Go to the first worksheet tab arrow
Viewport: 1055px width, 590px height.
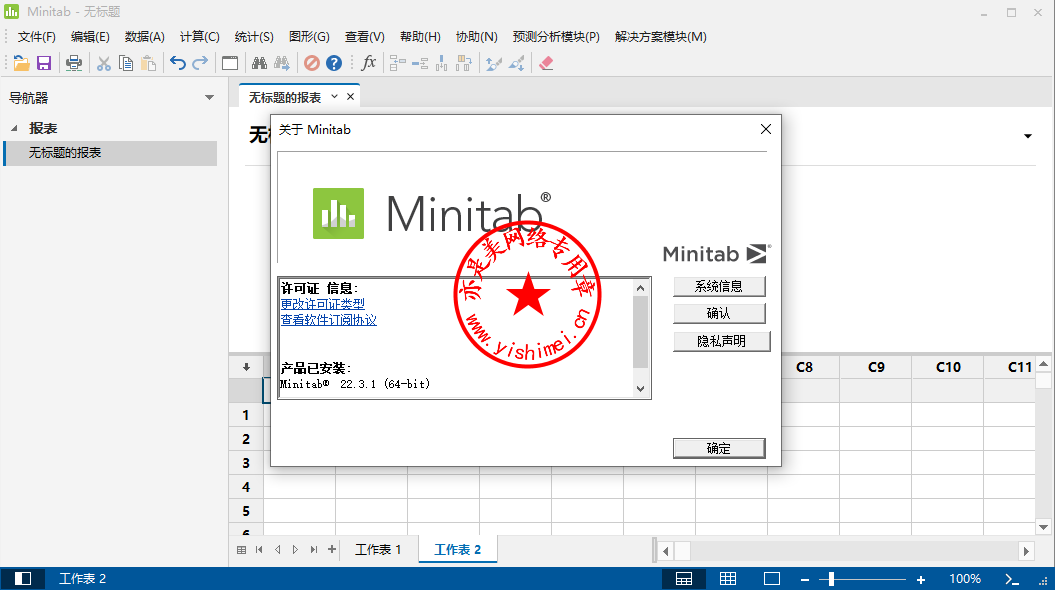[260, 550]
